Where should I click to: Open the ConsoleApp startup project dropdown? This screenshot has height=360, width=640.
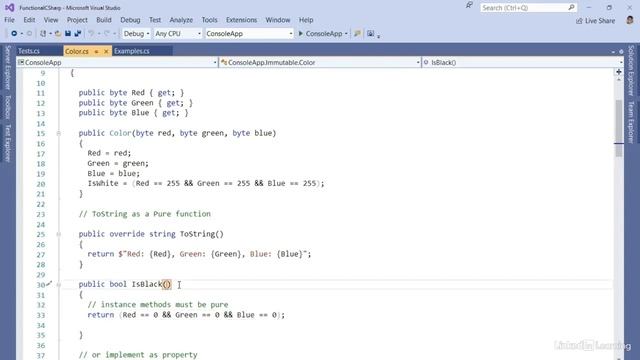click(x=249, y=33)
